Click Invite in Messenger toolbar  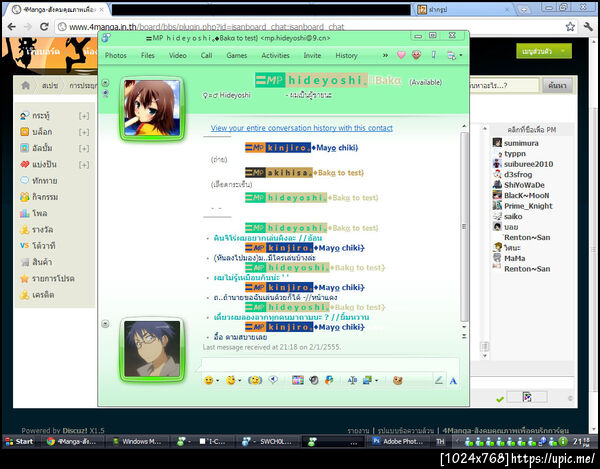[312, 55]
